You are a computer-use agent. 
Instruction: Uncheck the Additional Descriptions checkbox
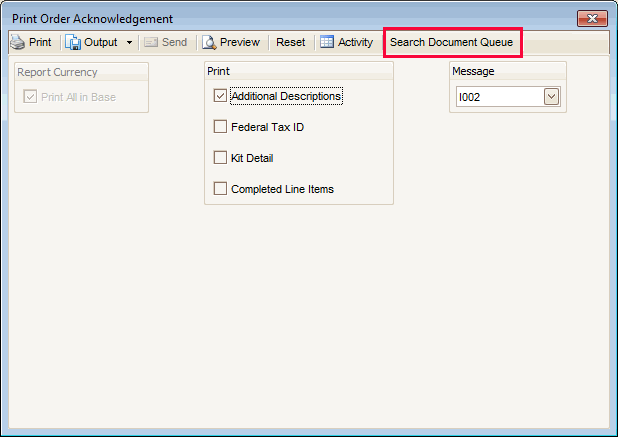pos(220,97)
